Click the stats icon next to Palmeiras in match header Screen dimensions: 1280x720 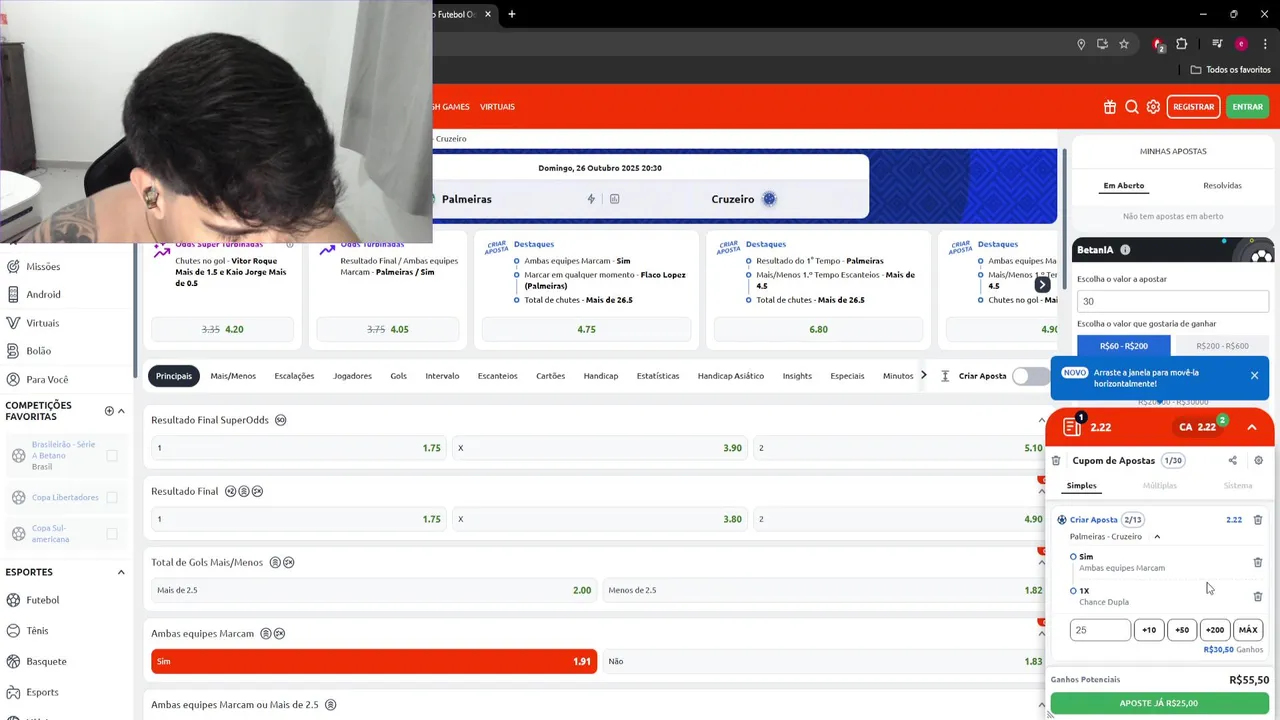click(614, 199)
